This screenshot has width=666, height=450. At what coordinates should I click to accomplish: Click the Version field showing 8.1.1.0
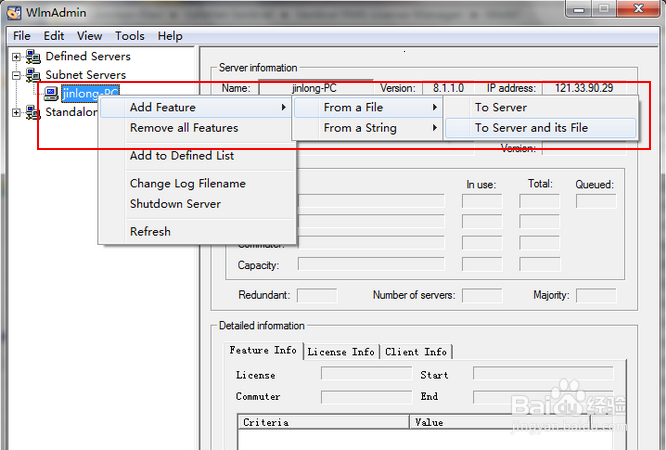449,88
